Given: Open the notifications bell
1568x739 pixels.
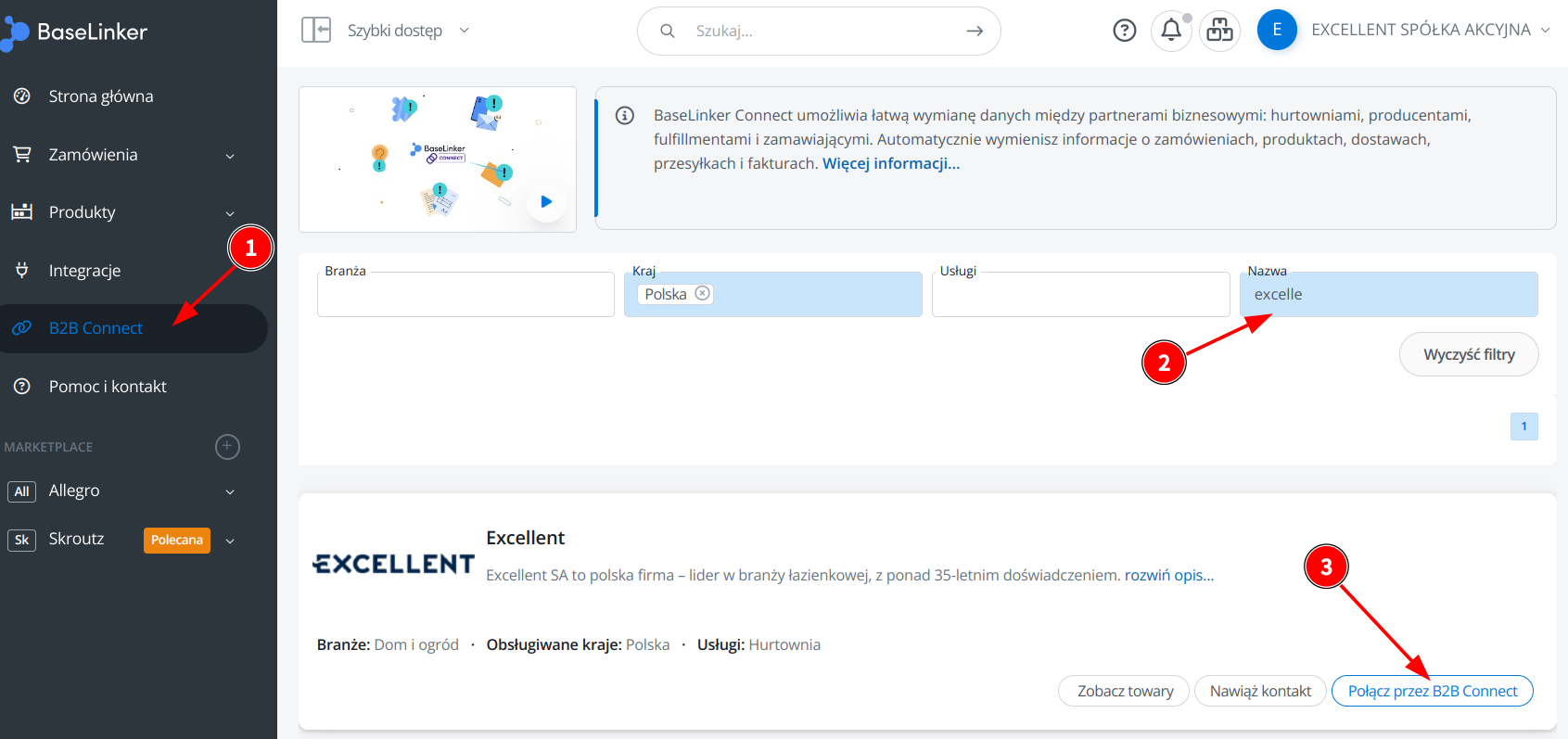Looking at the screenshot, I should point(1171,31).
